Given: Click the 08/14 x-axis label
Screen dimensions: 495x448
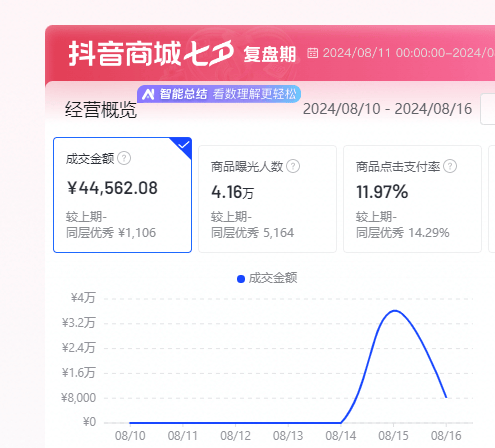Looking at the screenshot, I should pos(341,436).
